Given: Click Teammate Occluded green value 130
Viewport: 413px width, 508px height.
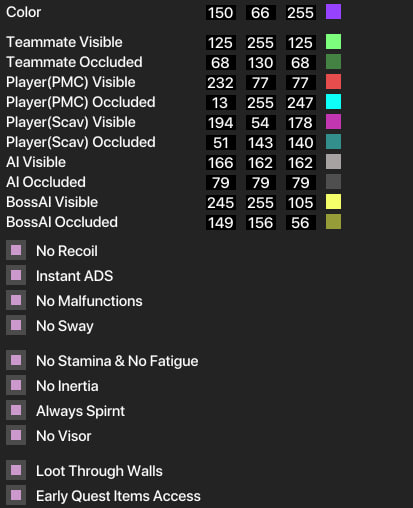Looking at the screenshot, I should 260,62.
